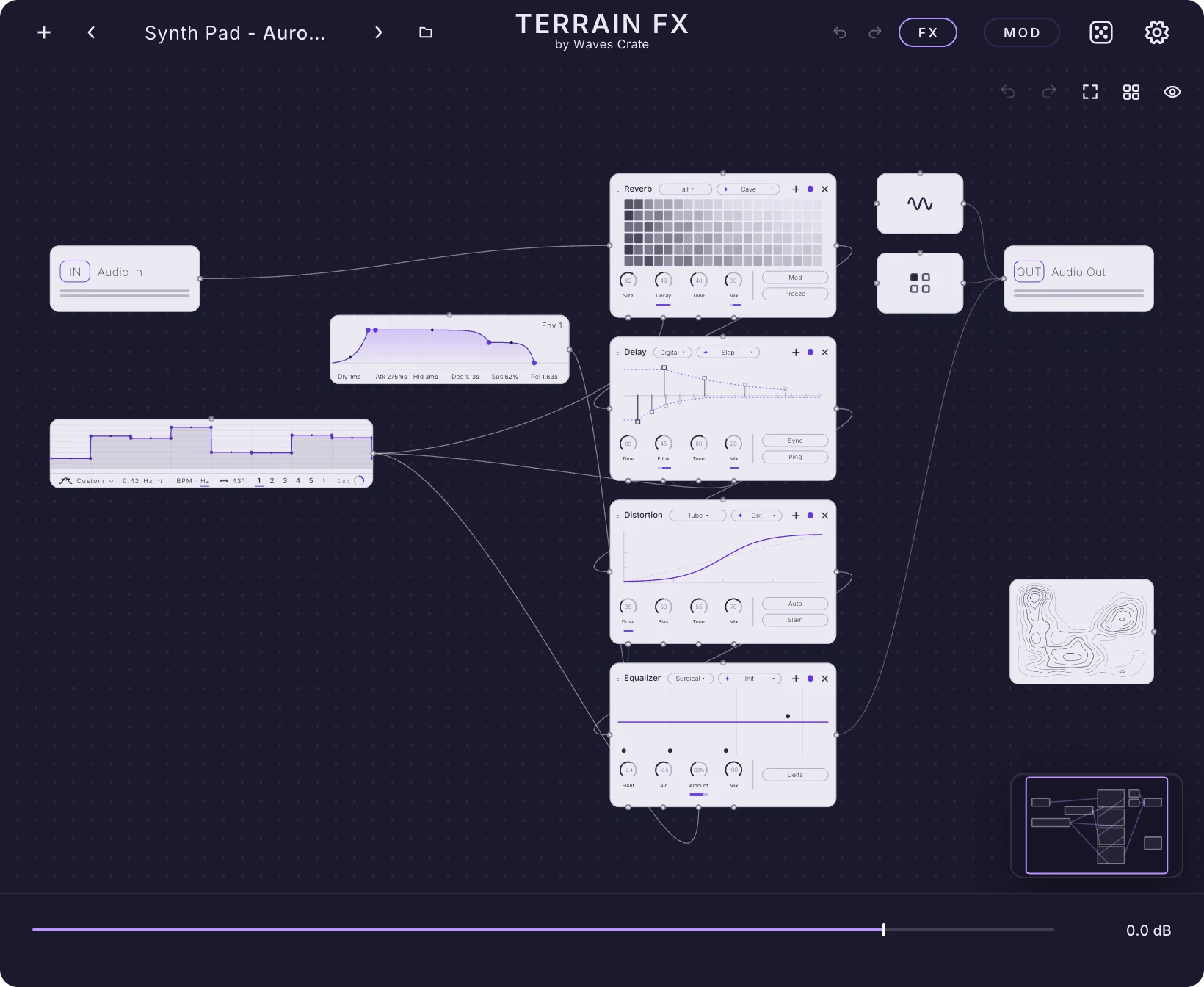
Task: Toggle the Reverb power dot
Action: click(x=810, y=189)
